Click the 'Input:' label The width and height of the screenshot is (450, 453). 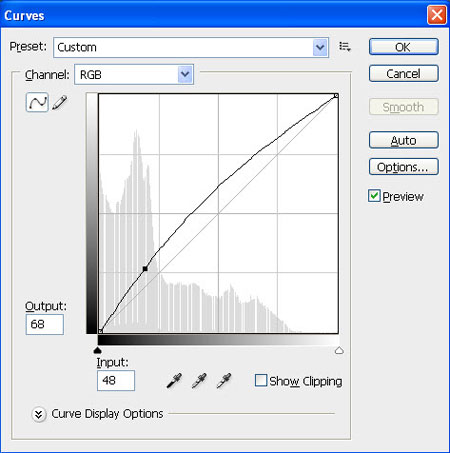point(112,362)
